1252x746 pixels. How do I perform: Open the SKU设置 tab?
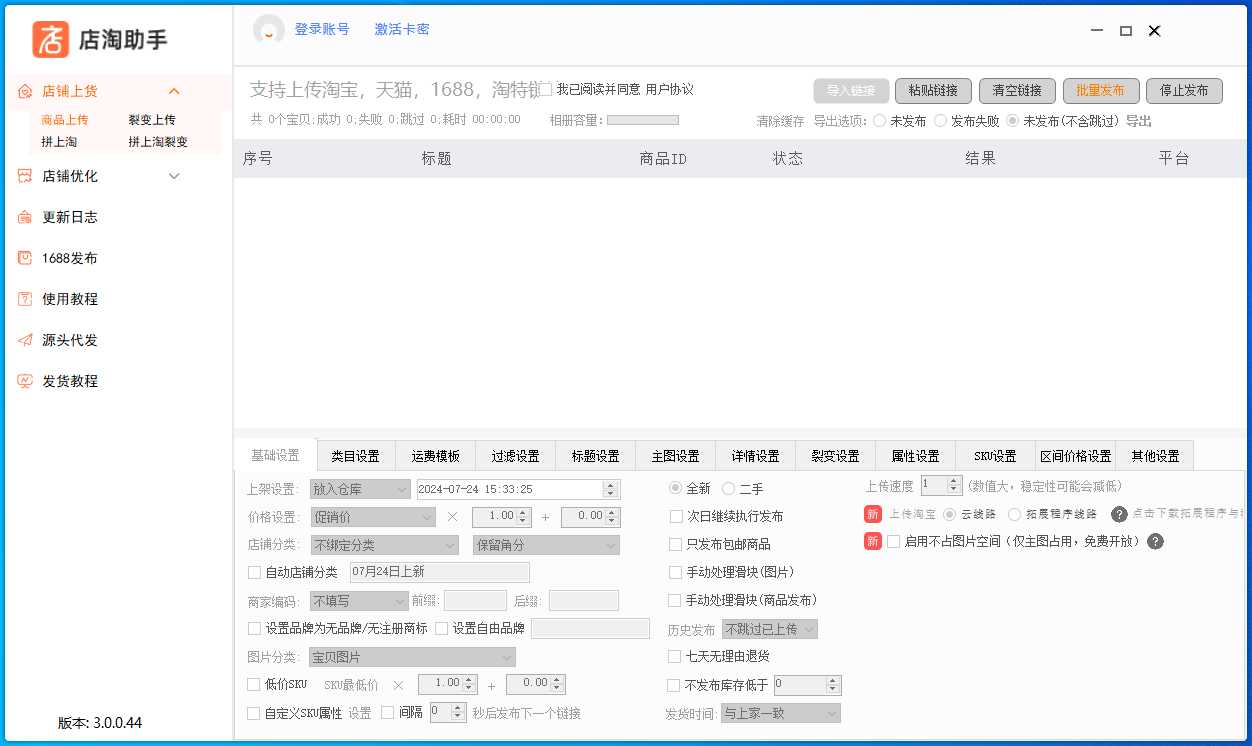pyautogui.click(x=995, y=456)
